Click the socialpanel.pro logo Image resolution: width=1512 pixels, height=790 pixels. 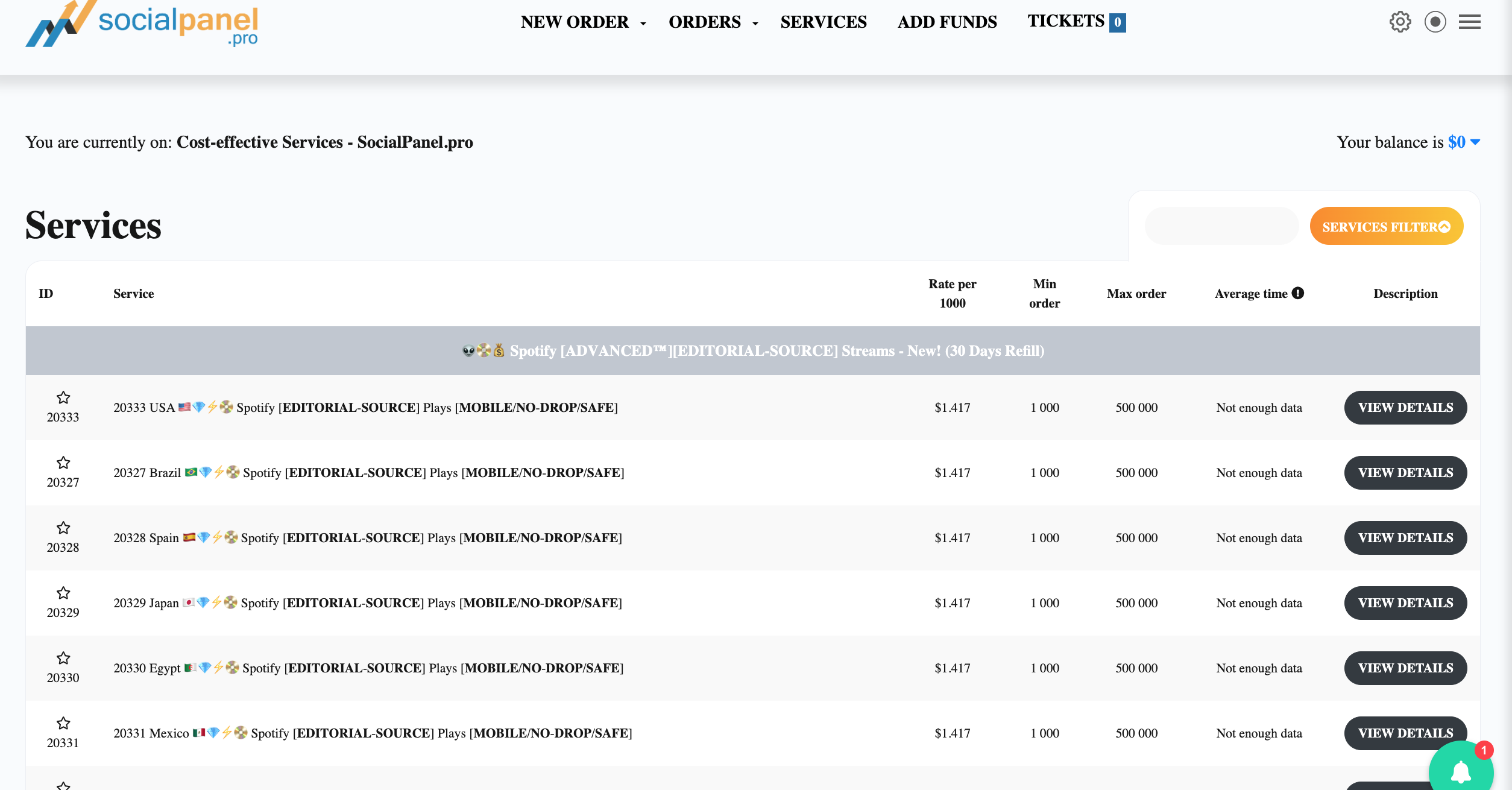click(142, 23)
